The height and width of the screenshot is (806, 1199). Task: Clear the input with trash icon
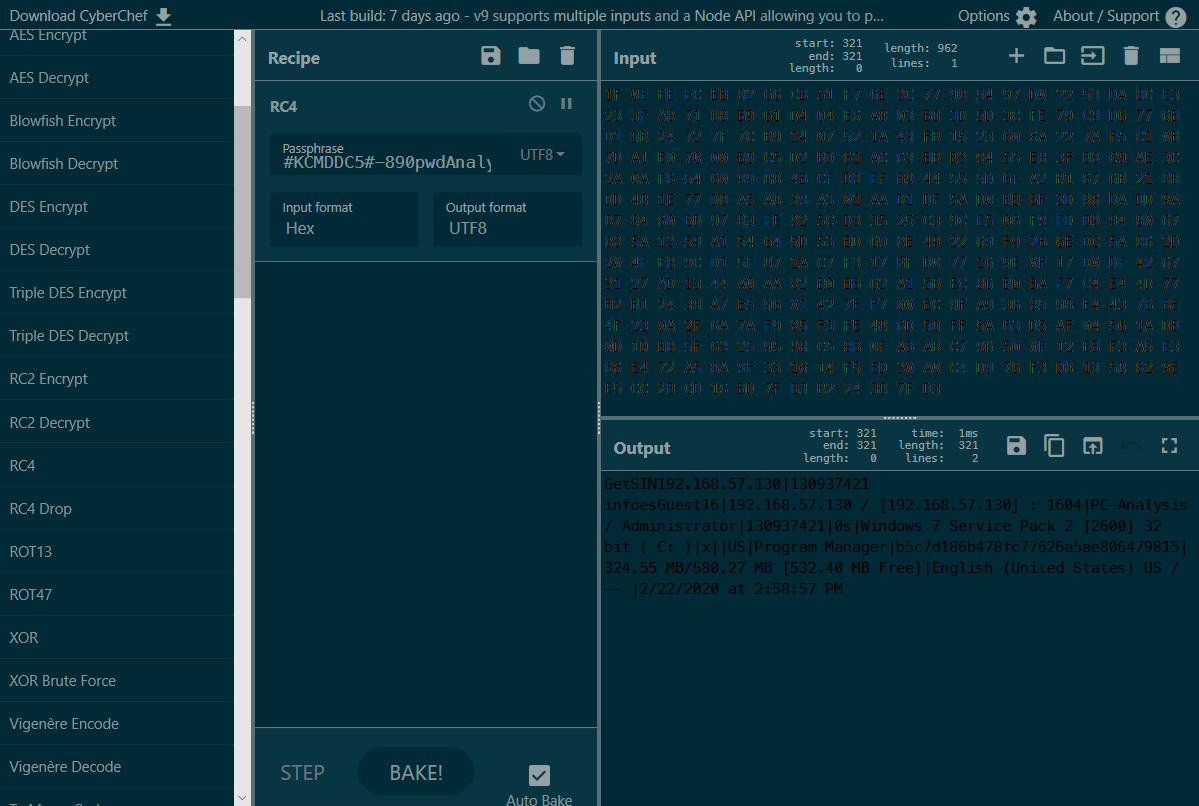1130,56
